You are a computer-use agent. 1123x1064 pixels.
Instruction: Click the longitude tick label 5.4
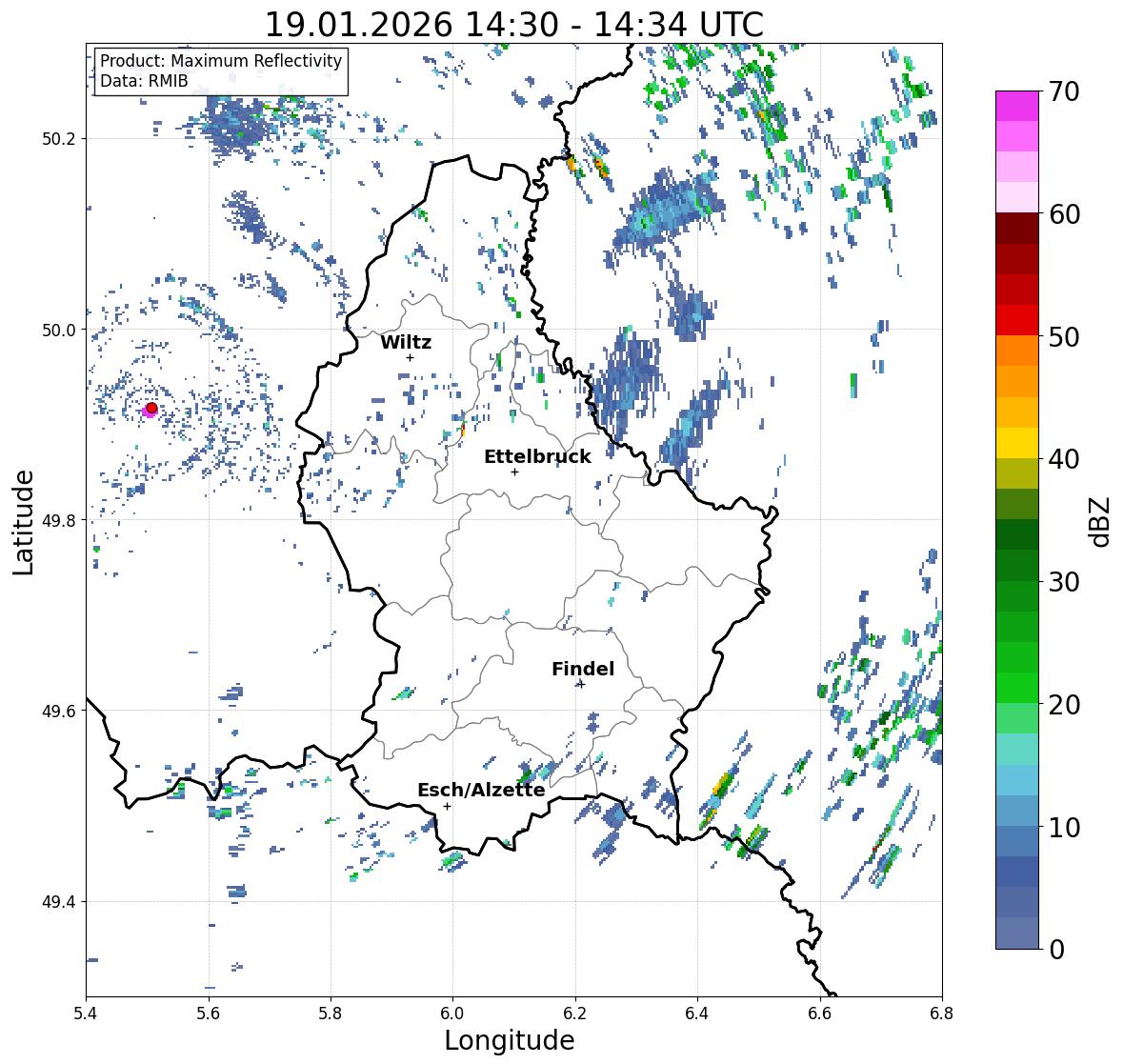[86, 1013]
